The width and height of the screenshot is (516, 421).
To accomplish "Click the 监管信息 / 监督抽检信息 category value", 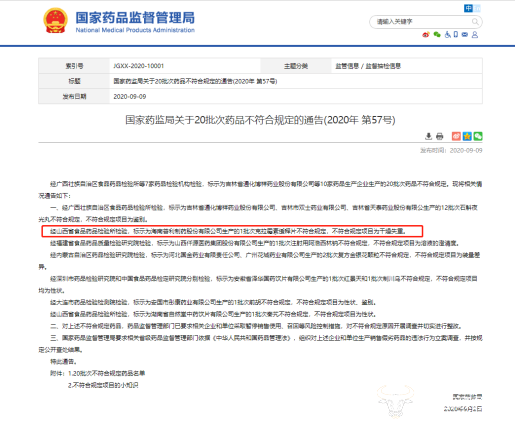I will (x=368, y=66).
